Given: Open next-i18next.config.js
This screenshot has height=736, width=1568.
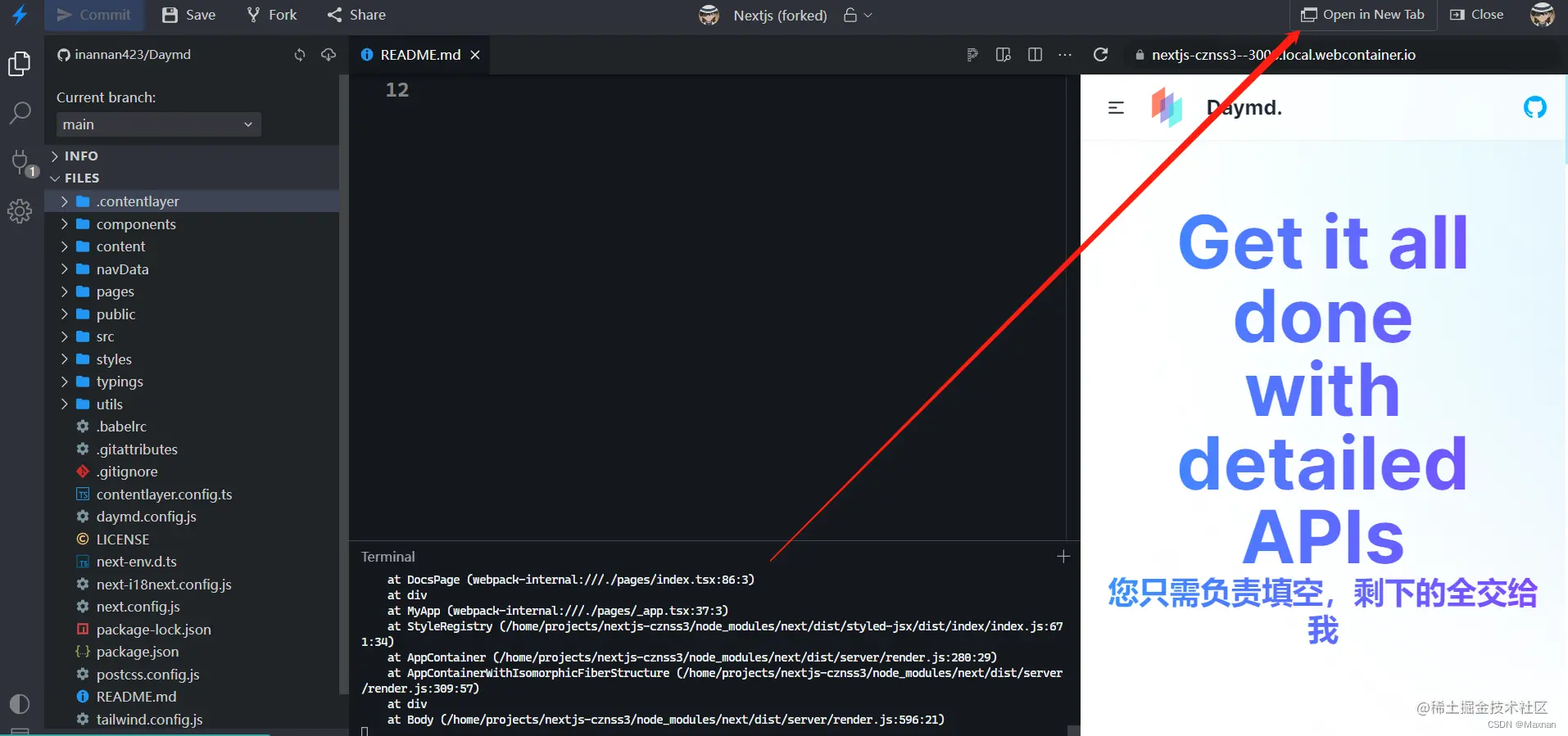Looking at the screenshot, I should (192, 585).
